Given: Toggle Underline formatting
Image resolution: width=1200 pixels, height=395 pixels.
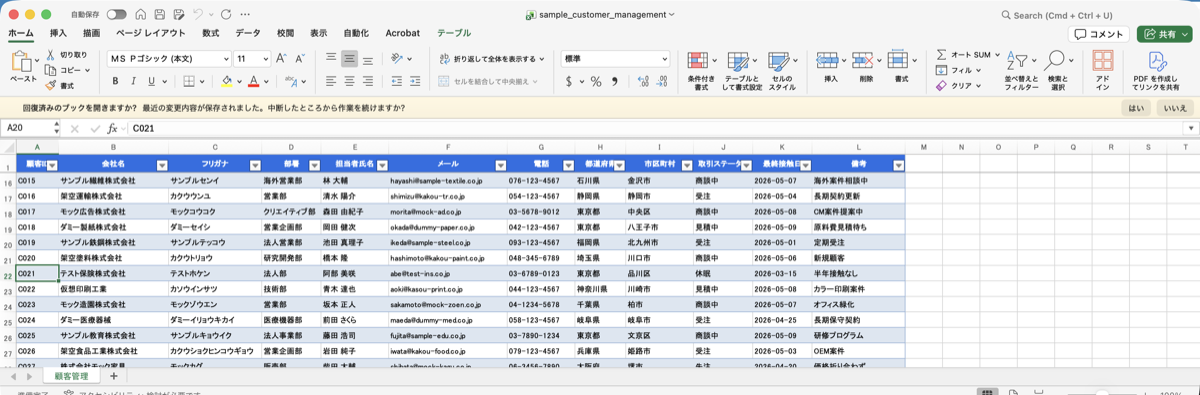Looking at the screenshot, I should pyautogui.click(x=151, y=81).
